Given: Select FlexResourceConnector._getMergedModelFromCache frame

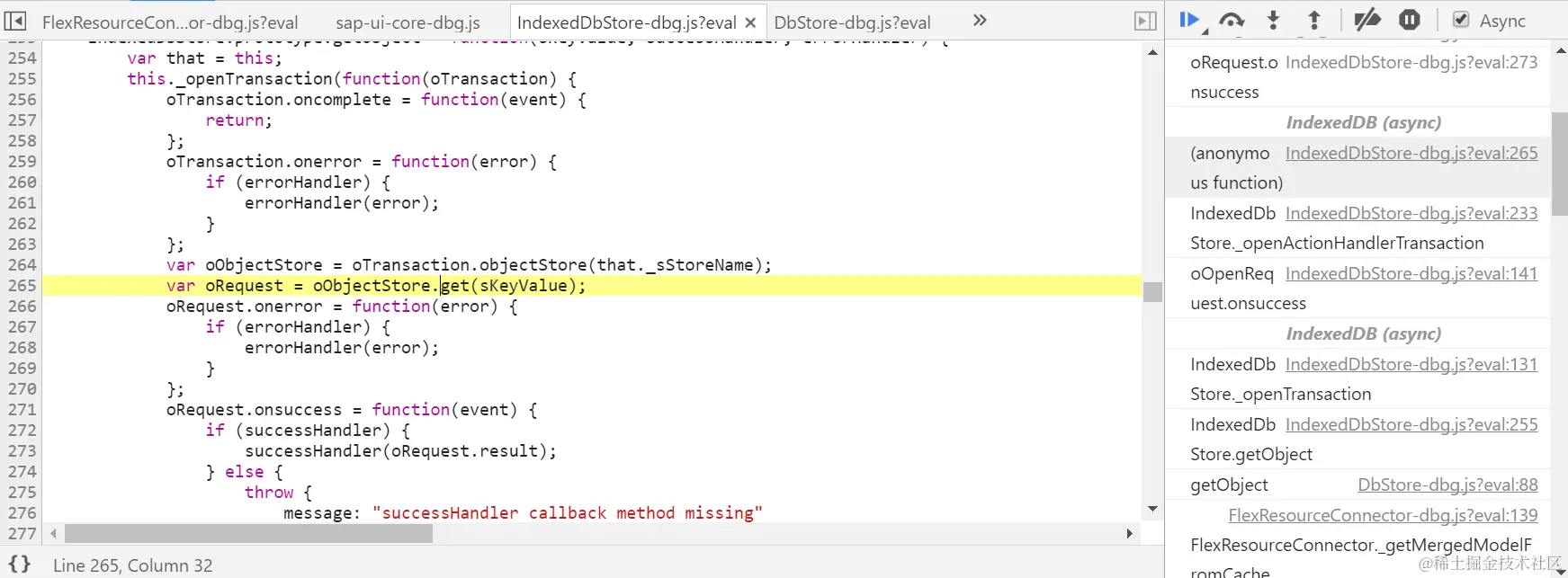Looking at the screenshot, I should tap(1358, 539).
